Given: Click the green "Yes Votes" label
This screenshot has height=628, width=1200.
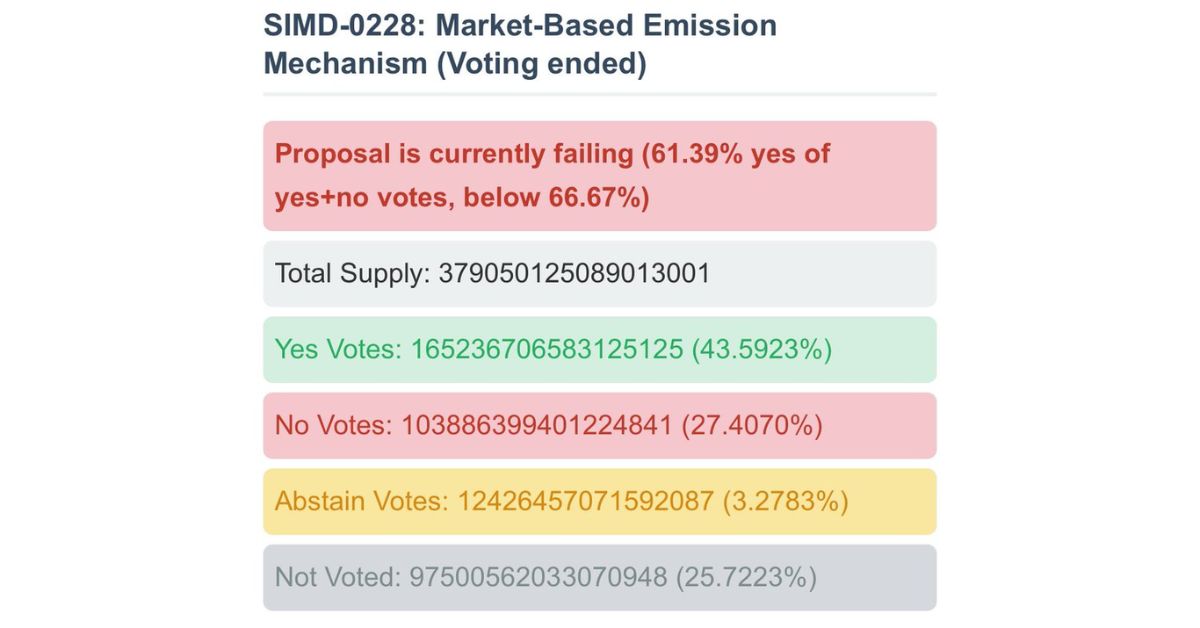Looking at the screenshot, I should pyautogui.click(x=338, y=350).
